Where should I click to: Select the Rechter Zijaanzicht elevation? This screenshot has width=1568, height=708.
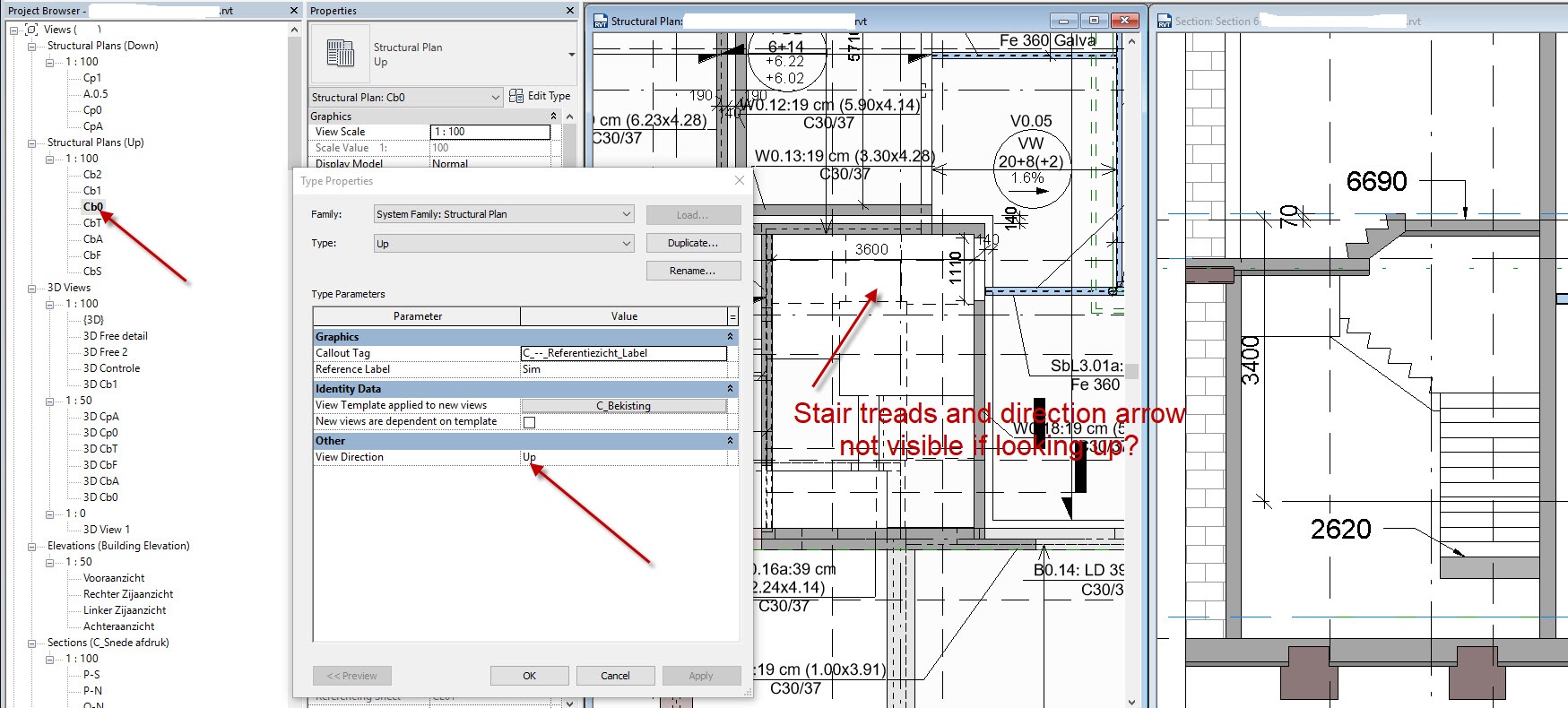coord(128,594)
